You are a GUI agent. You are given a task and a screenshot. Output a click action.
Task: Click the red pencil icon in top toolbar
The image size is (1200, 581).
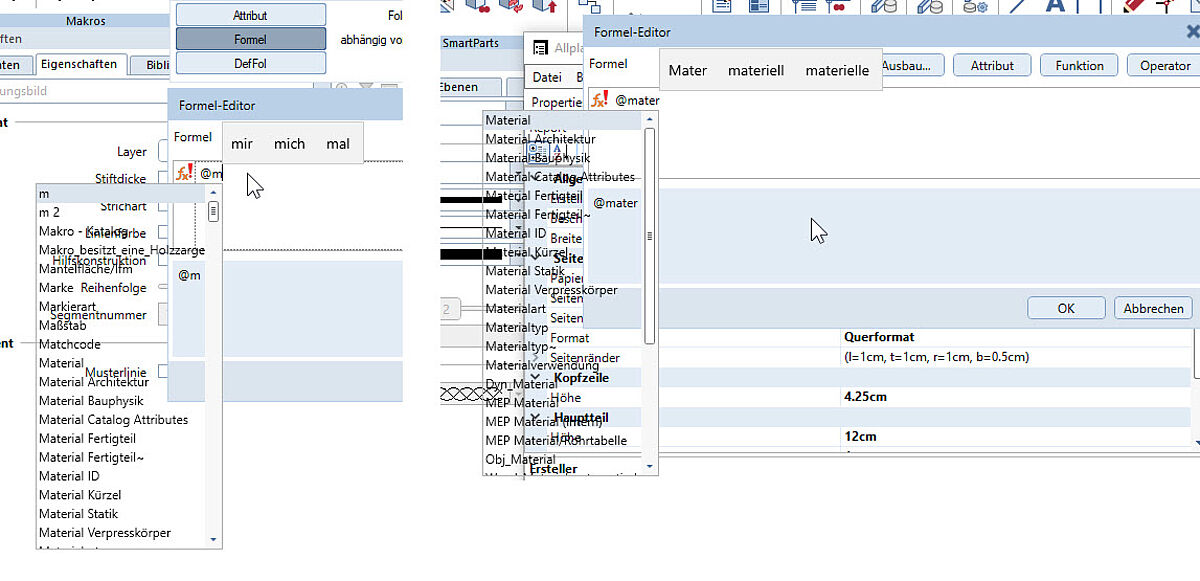pyautogui.click(x=1133, y=7)
